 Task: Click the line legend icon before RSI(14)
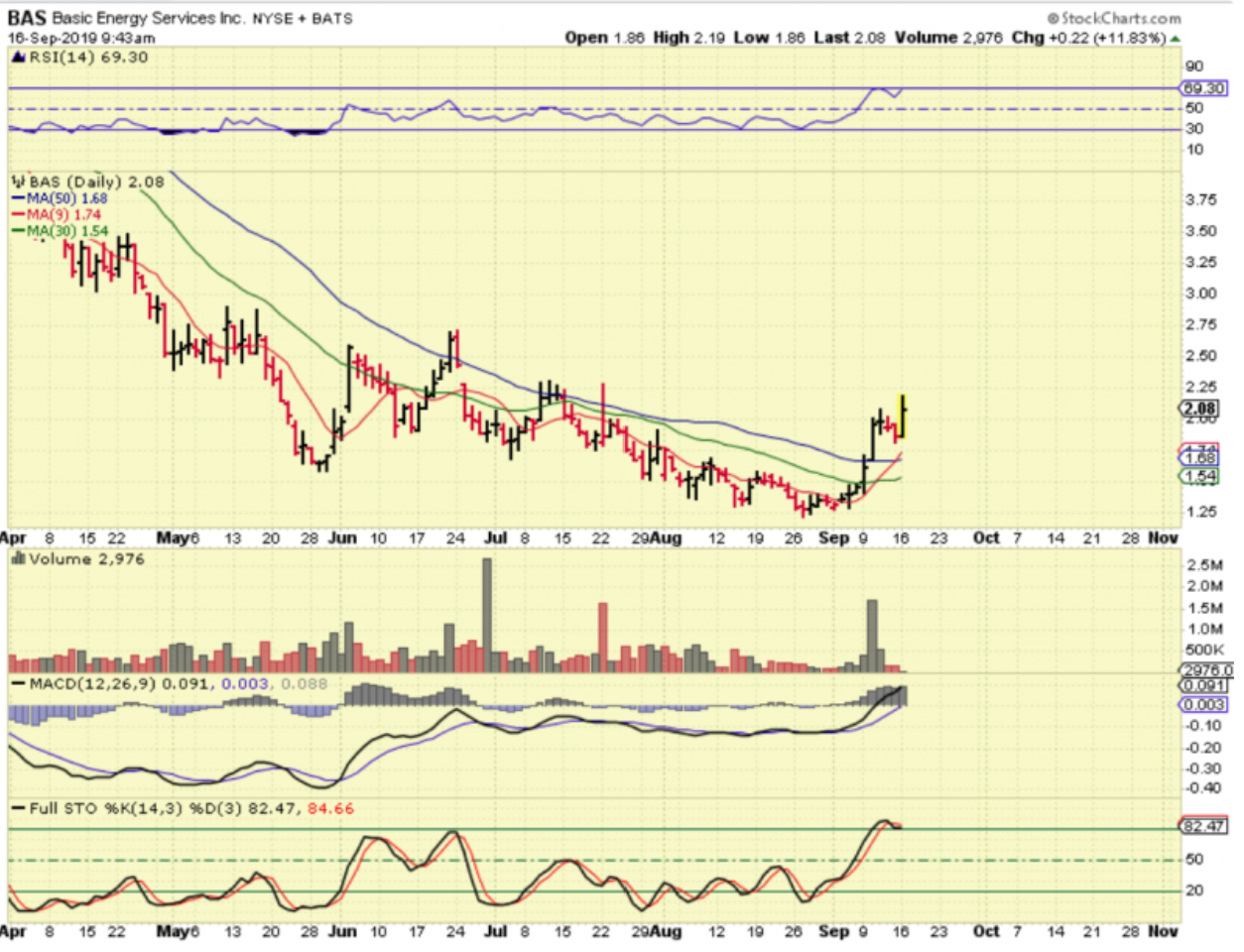point(19,58)
